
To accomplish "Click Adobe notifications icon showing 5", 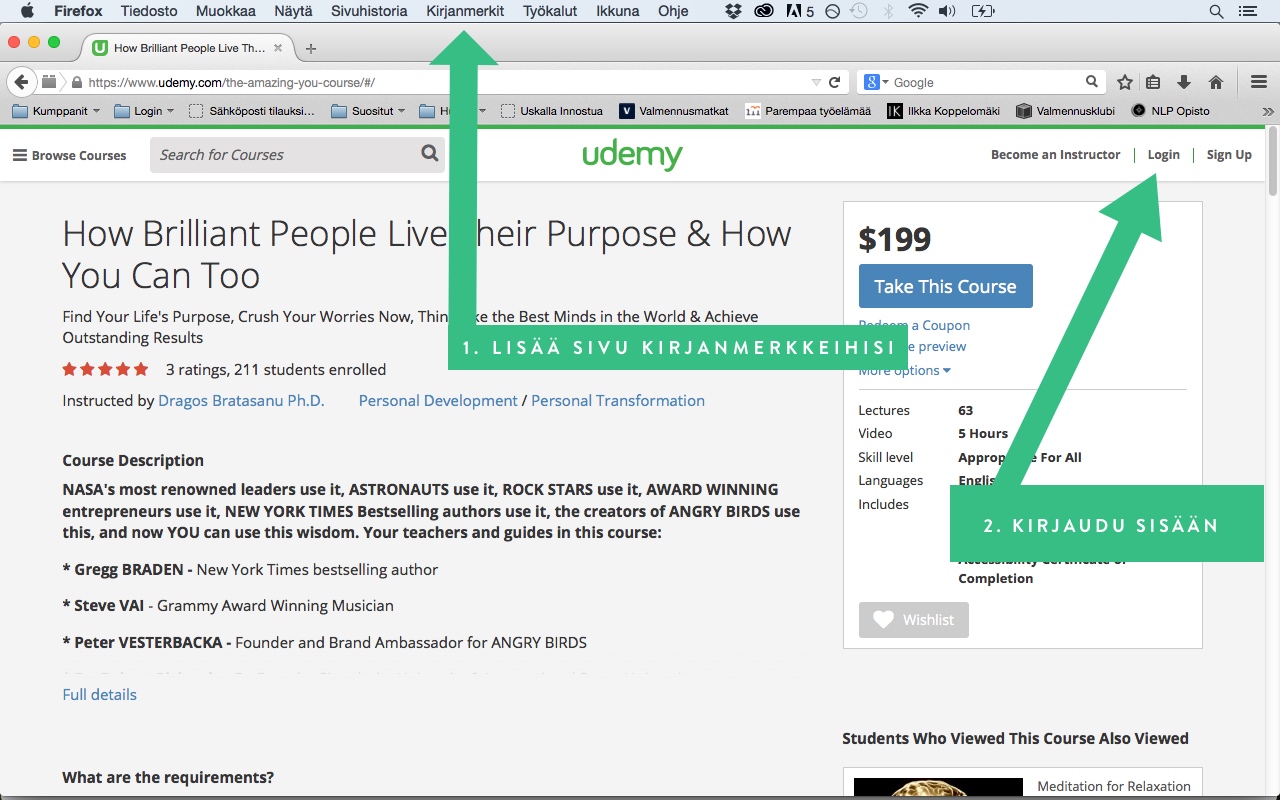I will [x=800, y=11].
